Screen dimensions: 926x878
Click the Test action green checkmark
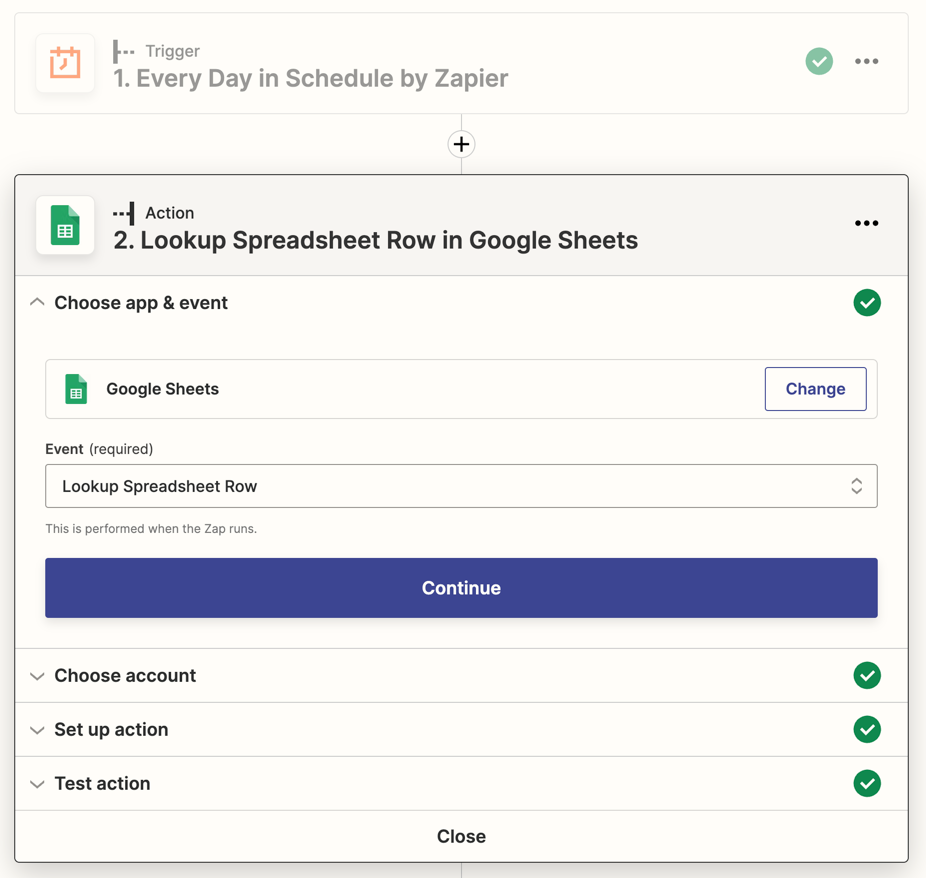click(x=867, y=784)
